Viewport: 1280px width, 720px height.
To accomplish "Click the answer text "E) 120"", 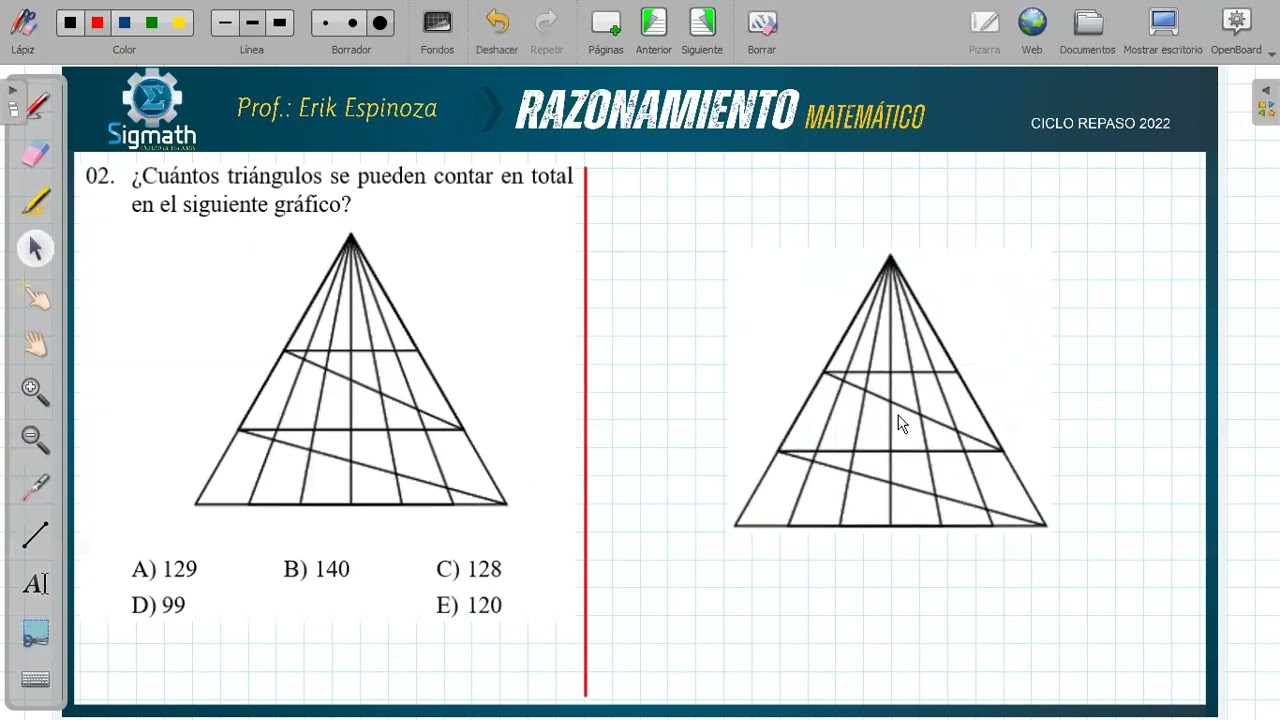I will [x=469, y=605].
